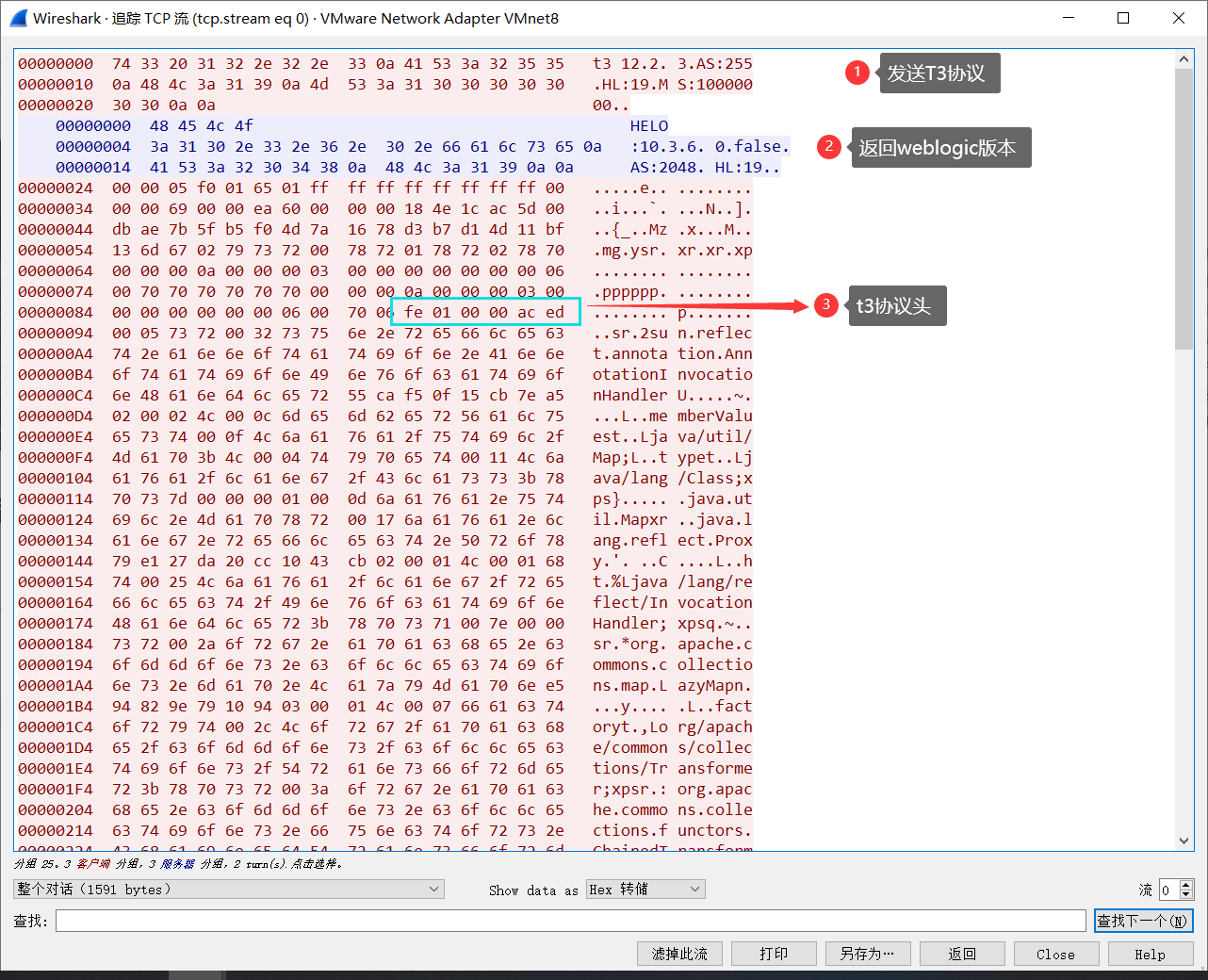
Task: Click the 查找下一个(N) find next button
Action: tap(1143, 921)
